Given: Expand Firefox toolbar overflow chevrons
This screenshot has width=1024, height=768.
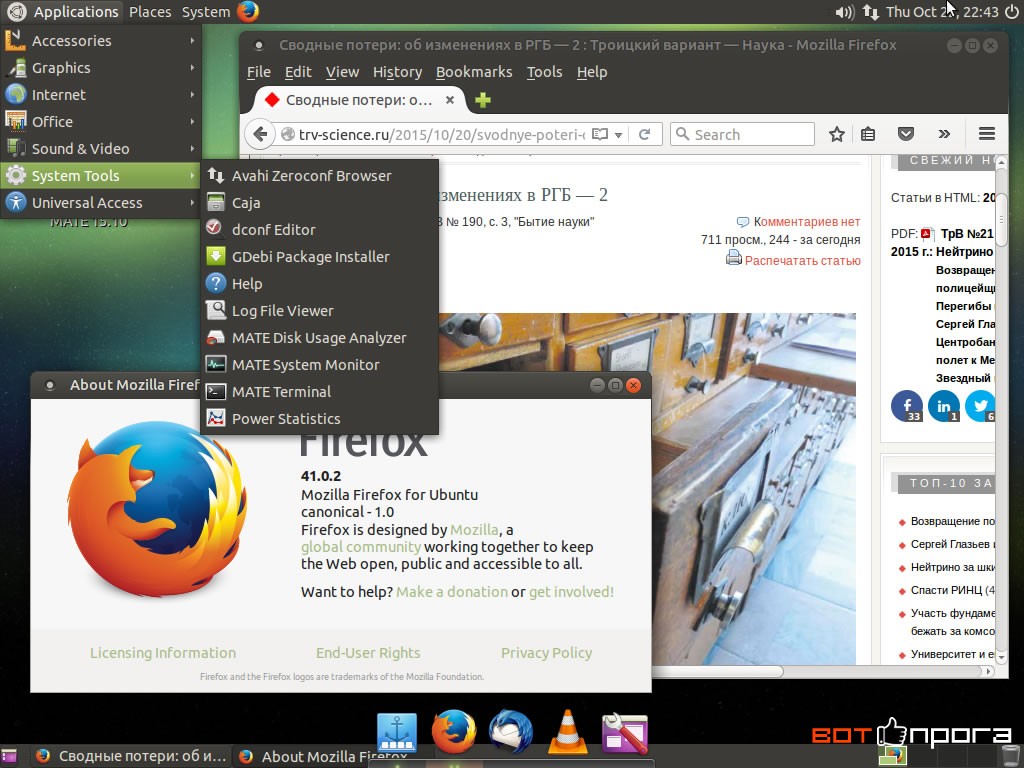Looking at the screenshot, I should point(944,135).
